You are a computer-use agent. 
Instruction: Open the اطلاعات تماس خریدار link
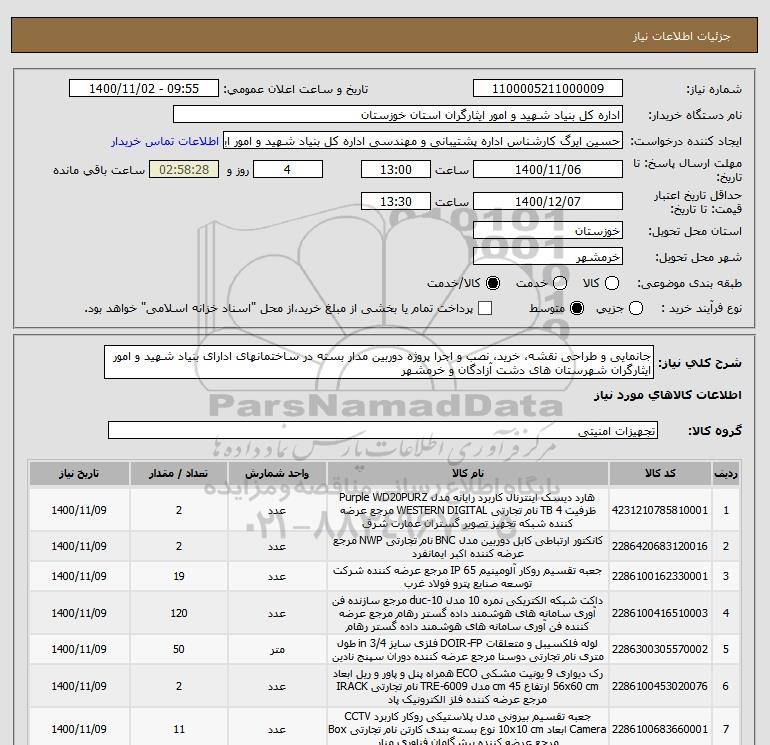pyautogui.click(x=165, y=141)
